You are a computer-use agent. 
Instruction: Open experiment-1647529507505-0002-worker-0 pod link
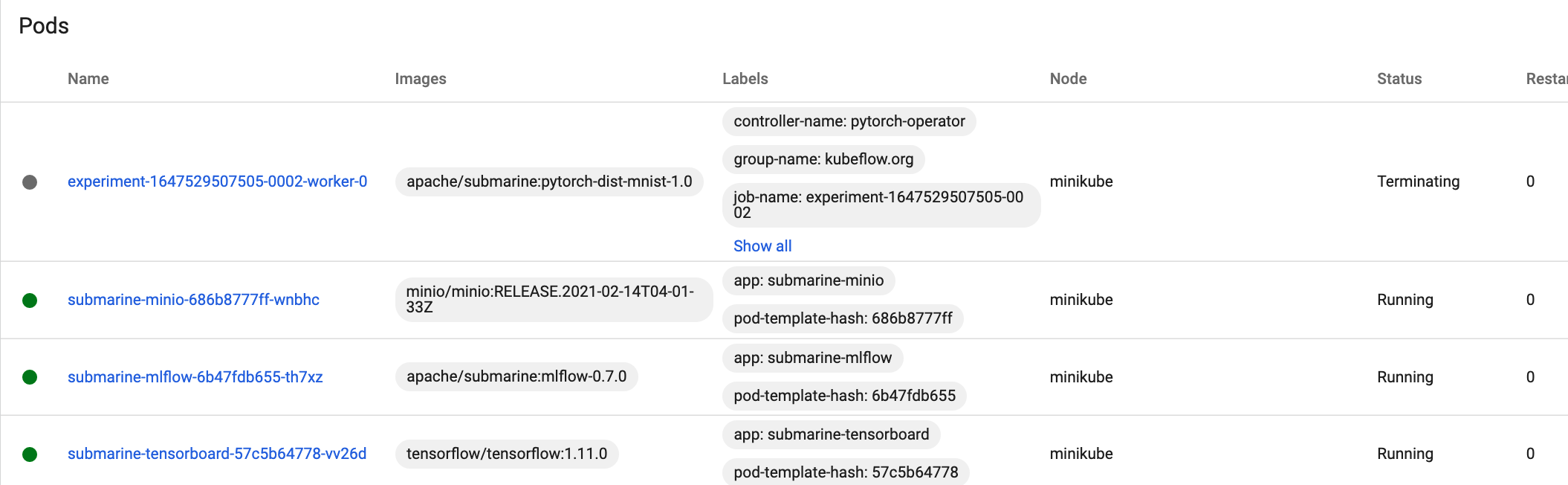tap(217, 182)
